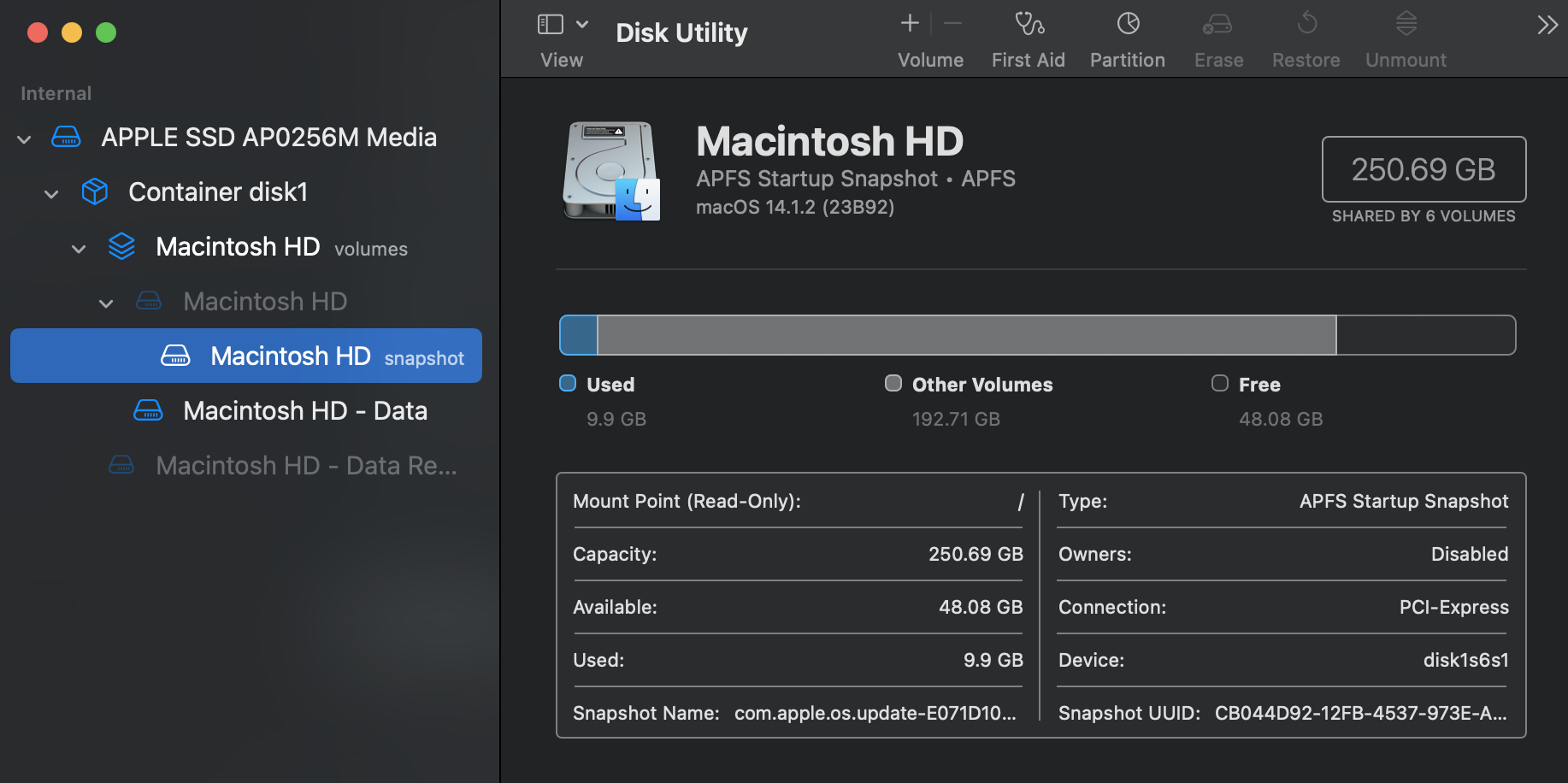The image size is (1568, 783).
Task: Click the Free 48.08 GB legend value
Action: (1281, 419)
